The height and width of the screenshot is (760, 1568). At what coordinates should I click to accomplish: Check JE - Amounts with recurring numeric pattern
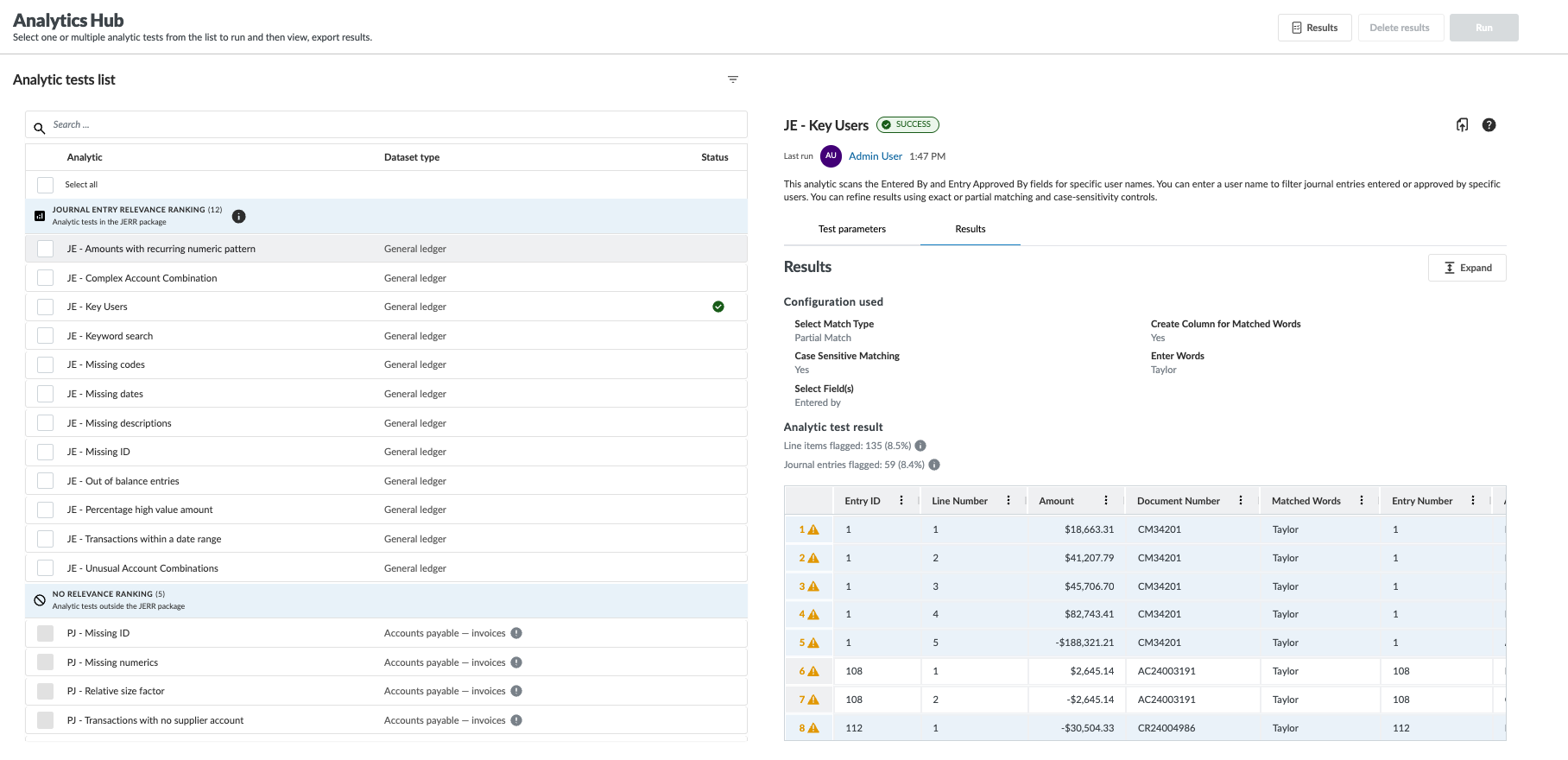coord(46,249)
